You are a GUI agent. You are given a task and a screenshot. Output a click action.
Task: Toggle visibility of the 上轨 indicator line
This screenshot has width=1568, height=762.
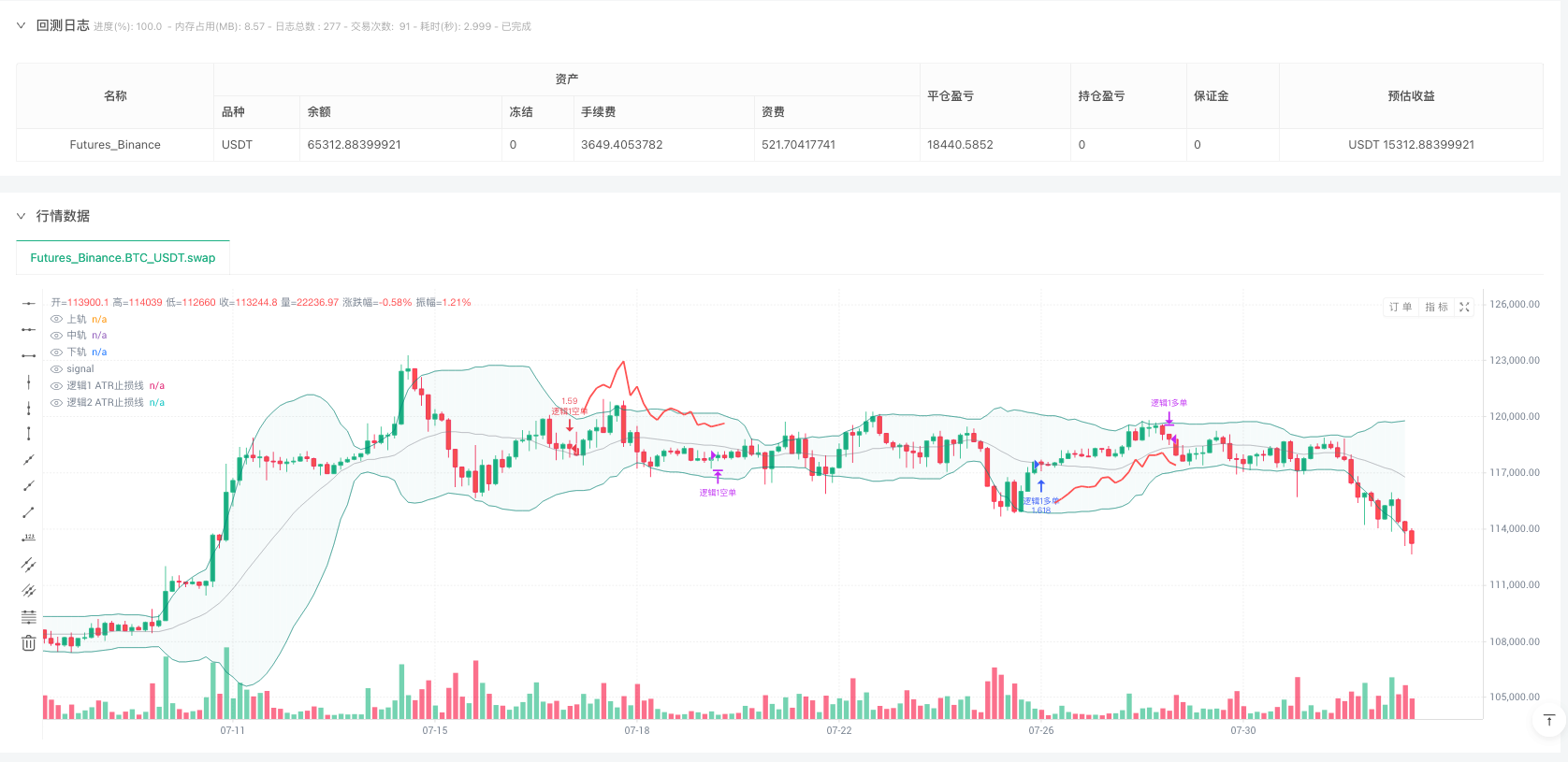tap(56, 319)
